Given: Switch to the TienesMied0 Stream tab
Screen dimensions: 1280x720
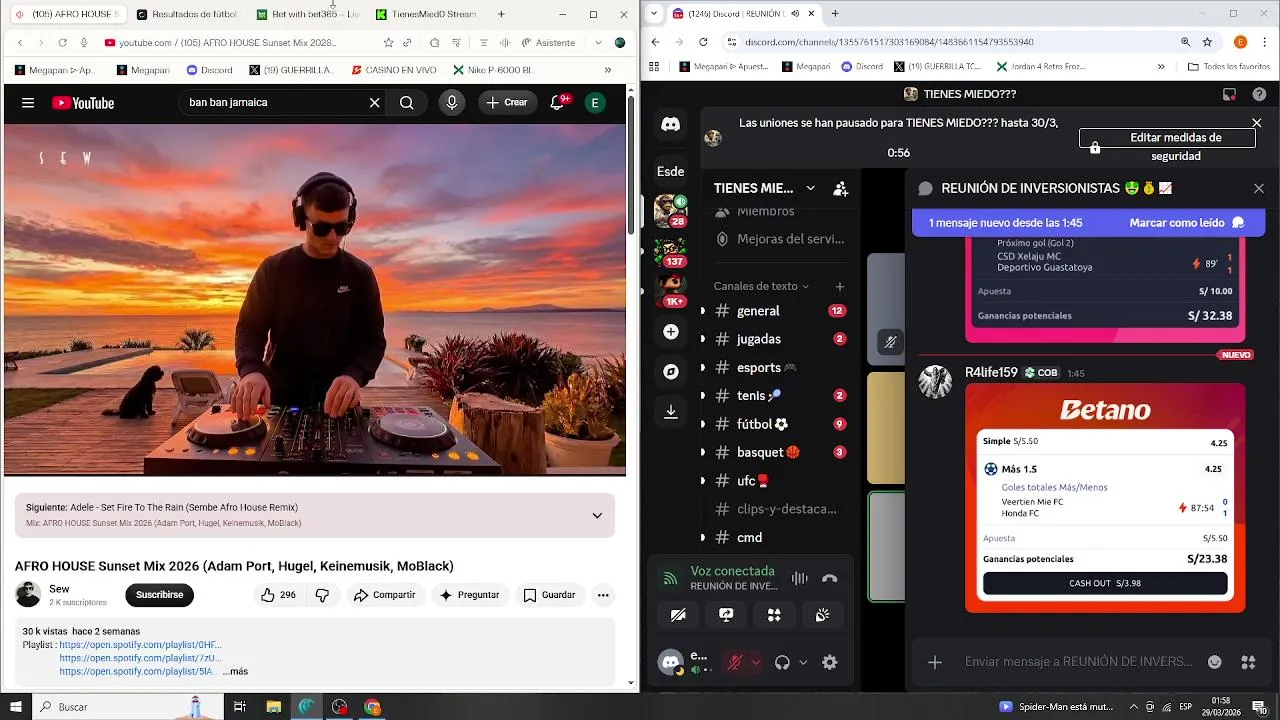Looking at the screenshot, I should point(427,14).
